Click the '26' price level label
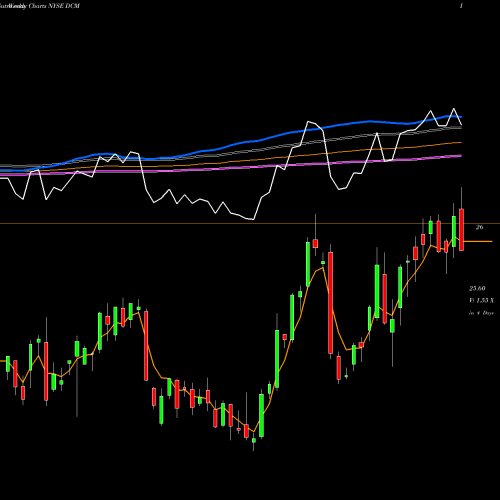 (479, 227)
